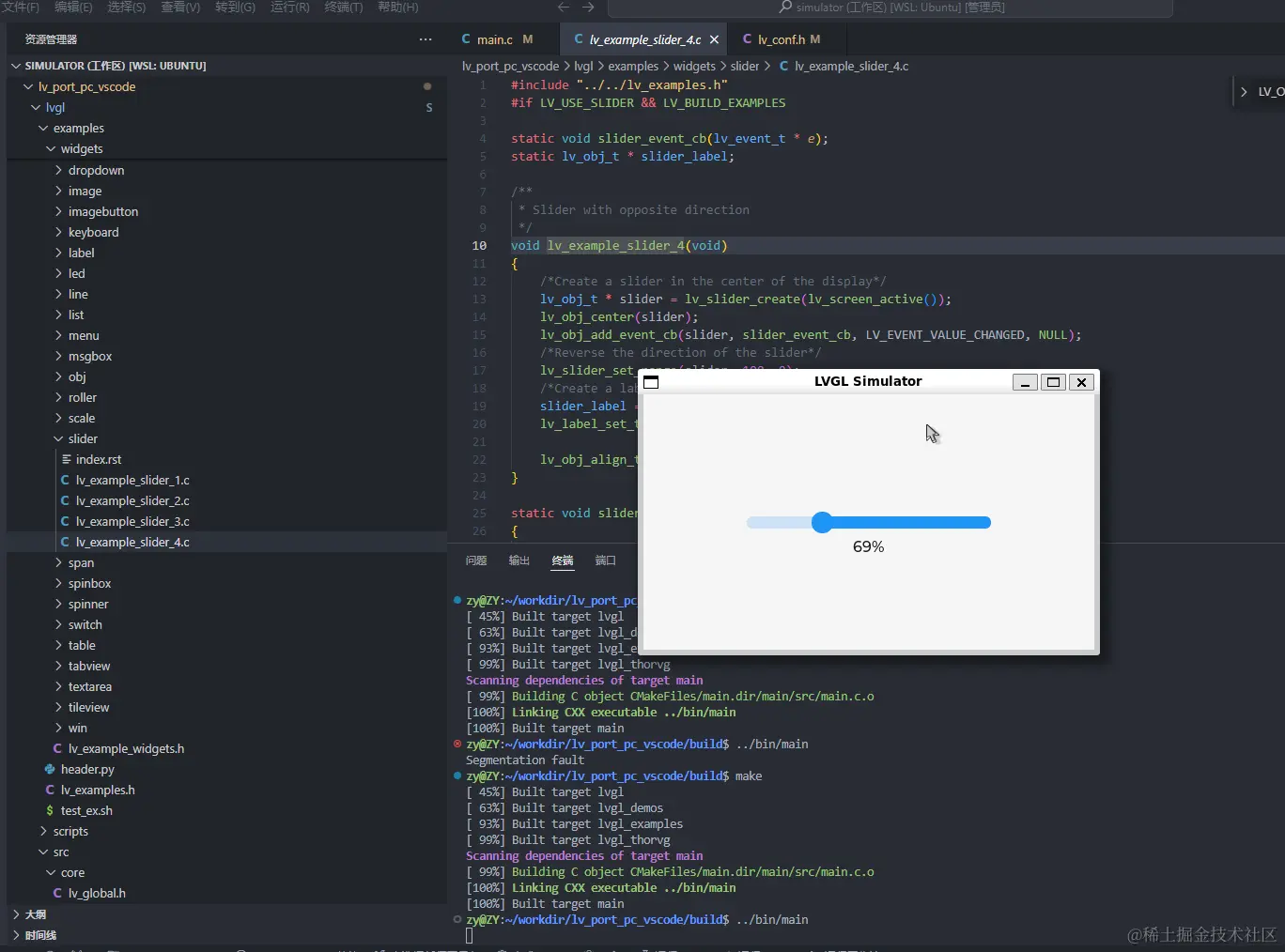Click the blue filled part of slider track
Viewport: 1285px width, 952px height.
(x=912, y=523)
